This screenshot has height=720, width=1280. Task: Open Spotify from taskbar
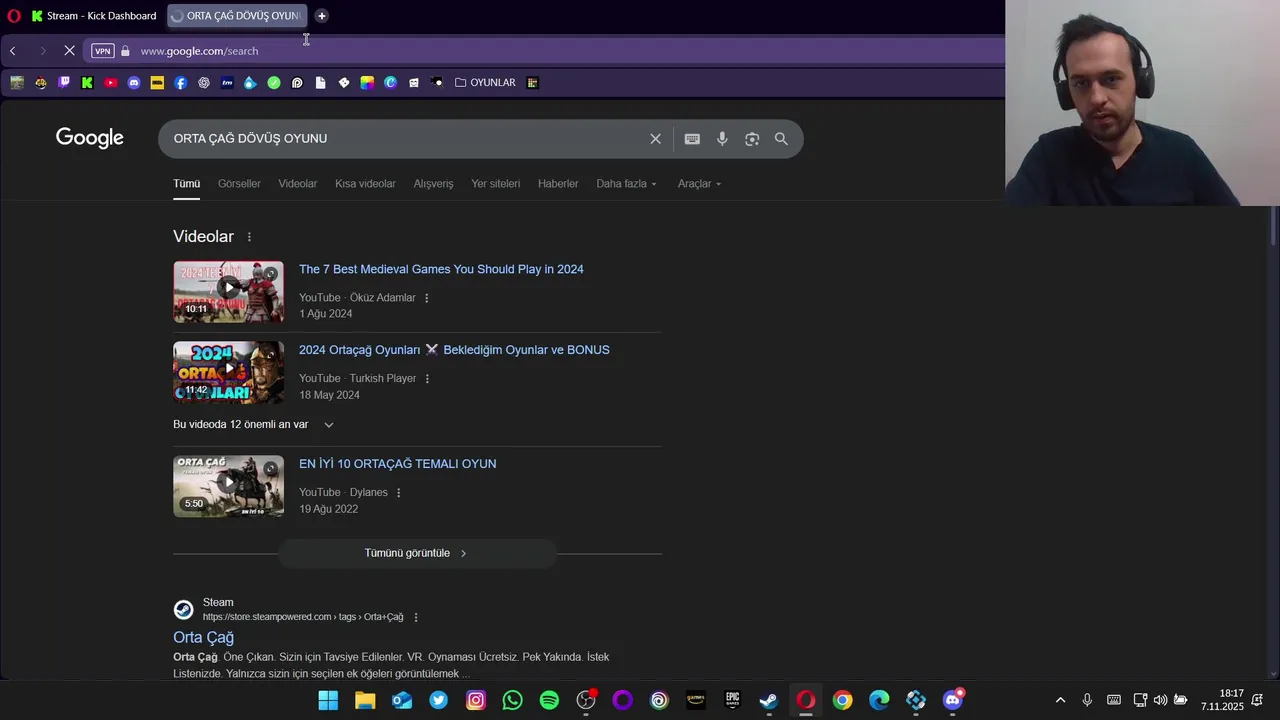click(x=549, y=701)
